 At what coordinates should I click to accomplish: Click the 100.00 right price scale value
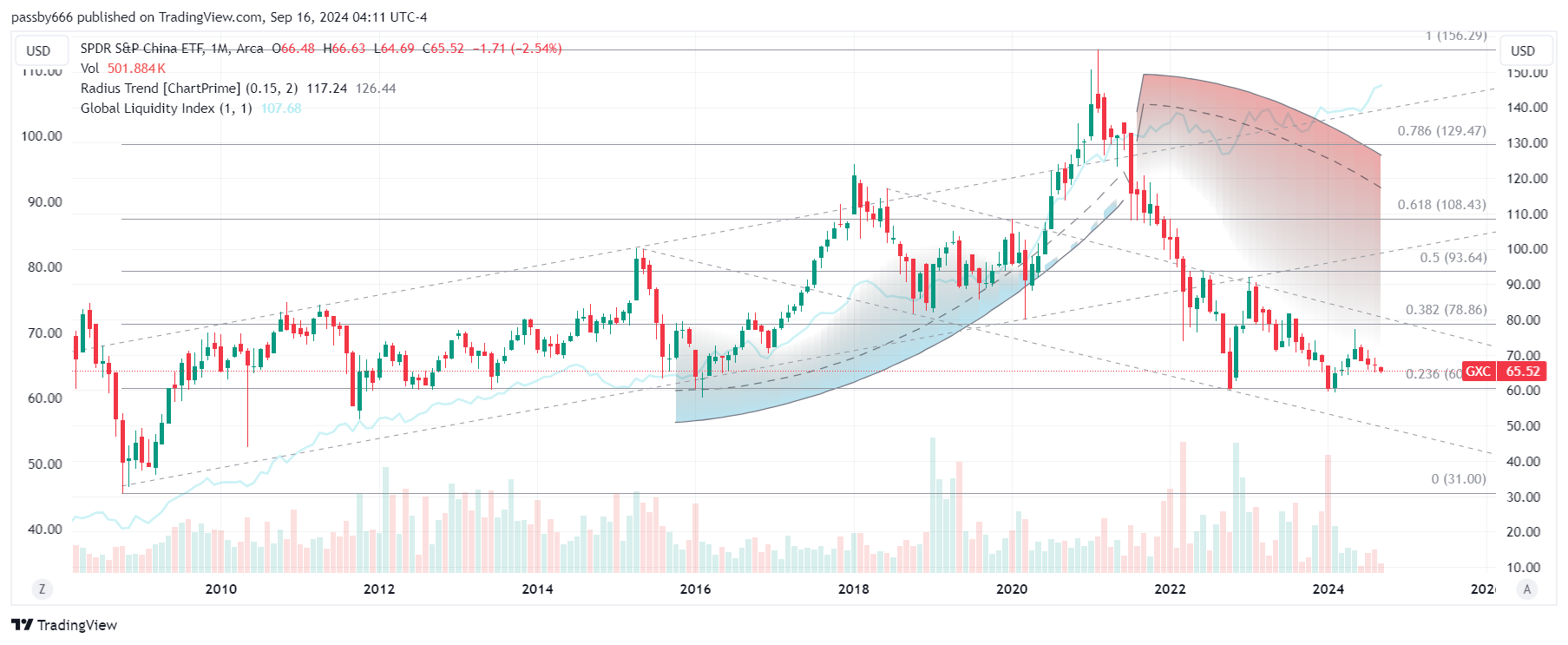pos(1527,249)
